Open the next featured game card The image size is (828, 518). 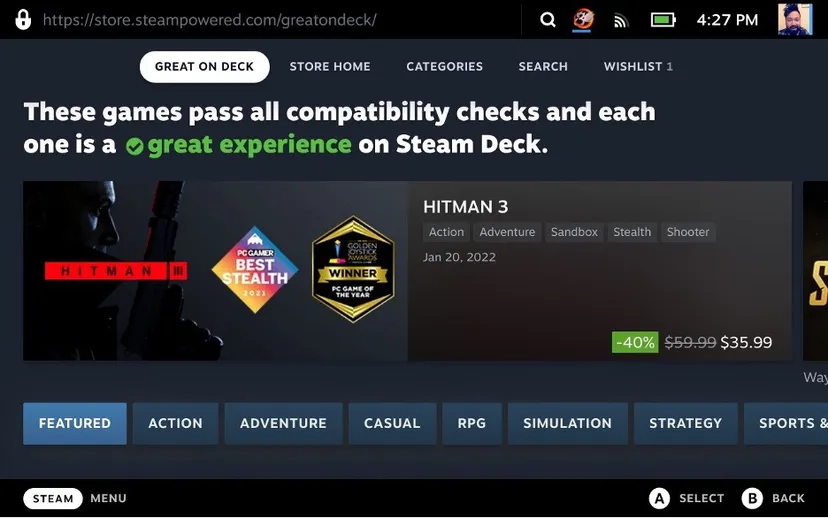click(815, 271)
